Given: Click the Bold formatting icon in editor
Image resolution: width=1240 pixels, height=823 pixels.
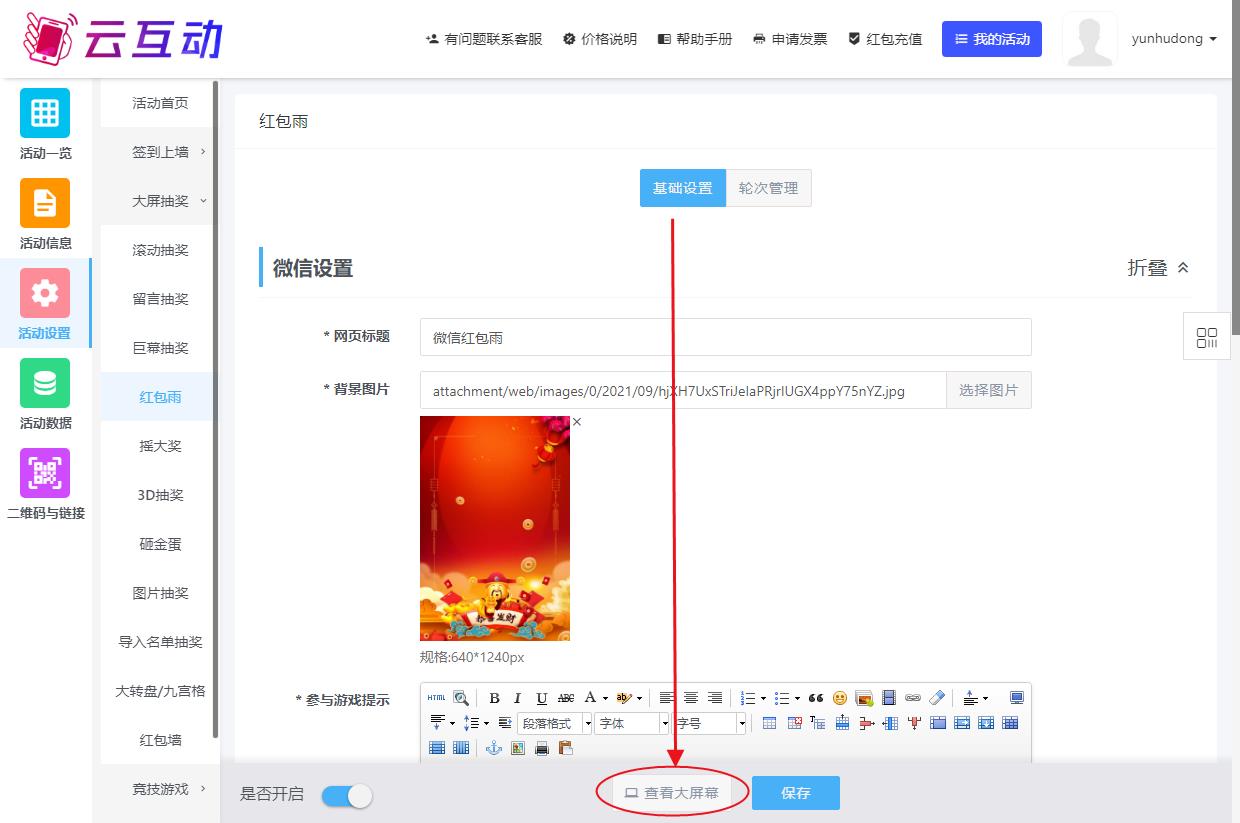Looking at the screenshot, I should tap(494, 698).
